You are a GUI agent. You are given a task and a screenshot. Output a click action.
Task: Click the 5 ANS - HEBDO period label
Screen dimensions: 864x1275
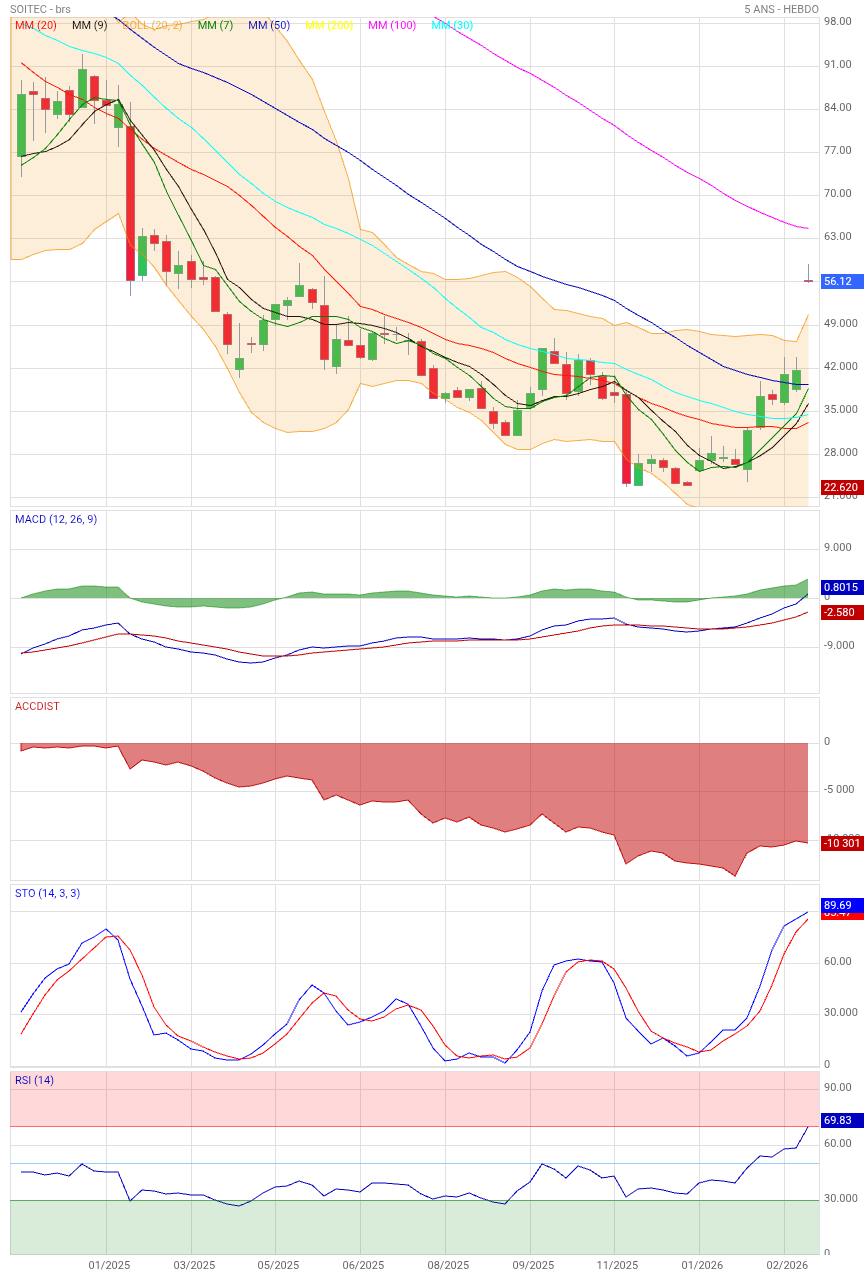tap(782, 9)
